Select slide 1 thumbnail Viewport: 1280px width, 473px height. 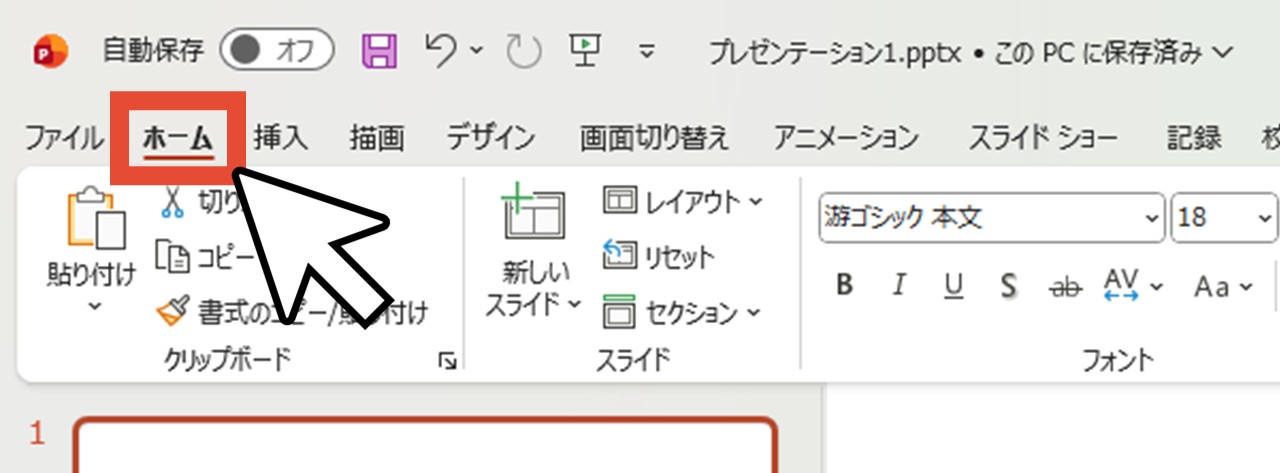tap(425, 445)
